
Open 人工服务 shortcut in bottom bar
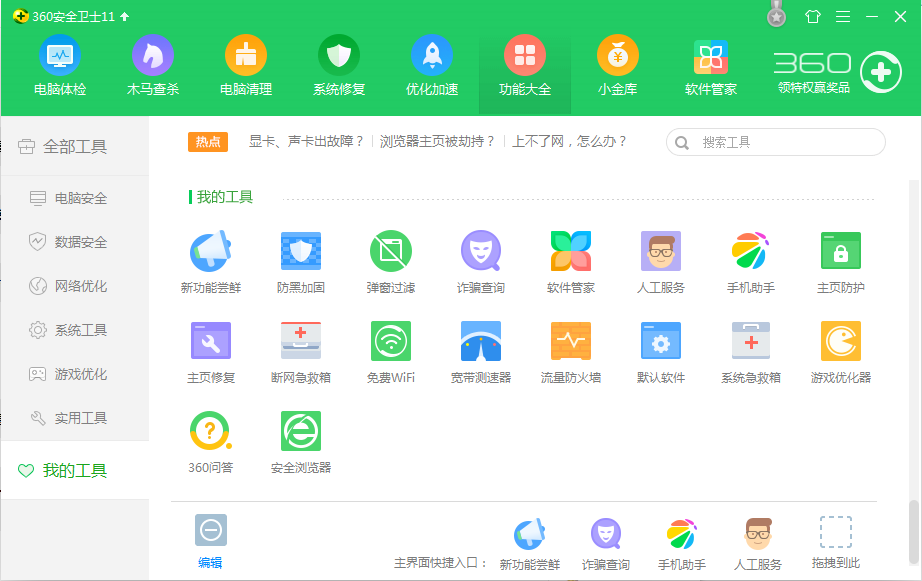pos(757,545)
